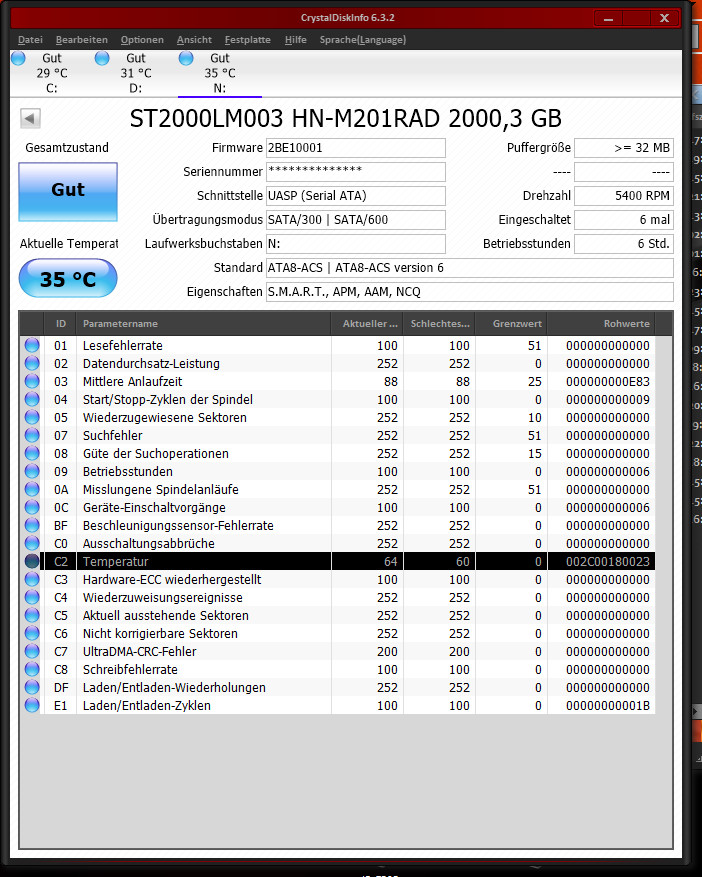Open the Festplatte menu
Screen dimensions: 702x877
click(x=247, y=40)
